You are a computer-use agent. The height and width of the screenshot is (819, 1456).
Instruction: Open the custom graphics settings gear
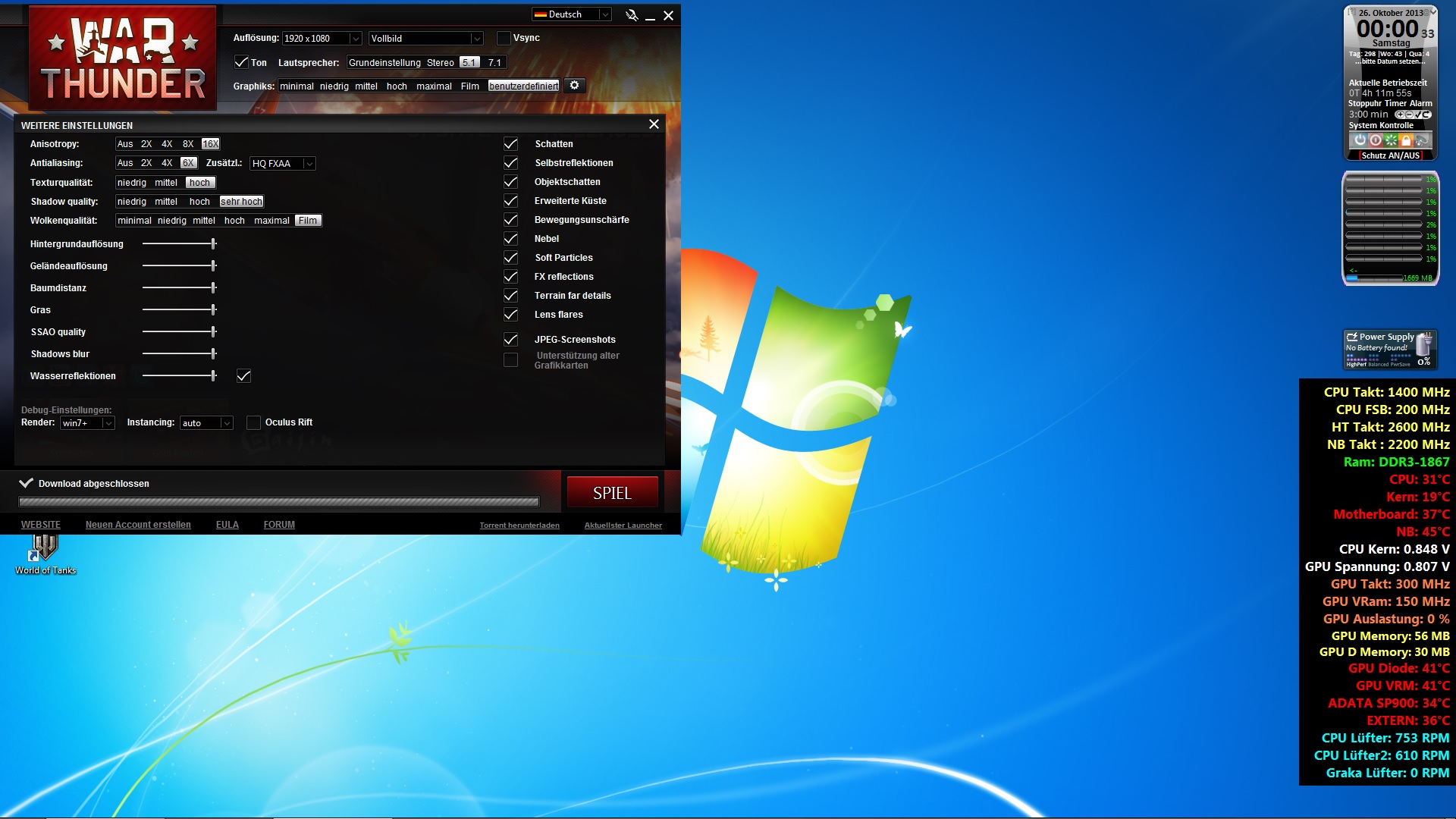(x=574, y=86)
